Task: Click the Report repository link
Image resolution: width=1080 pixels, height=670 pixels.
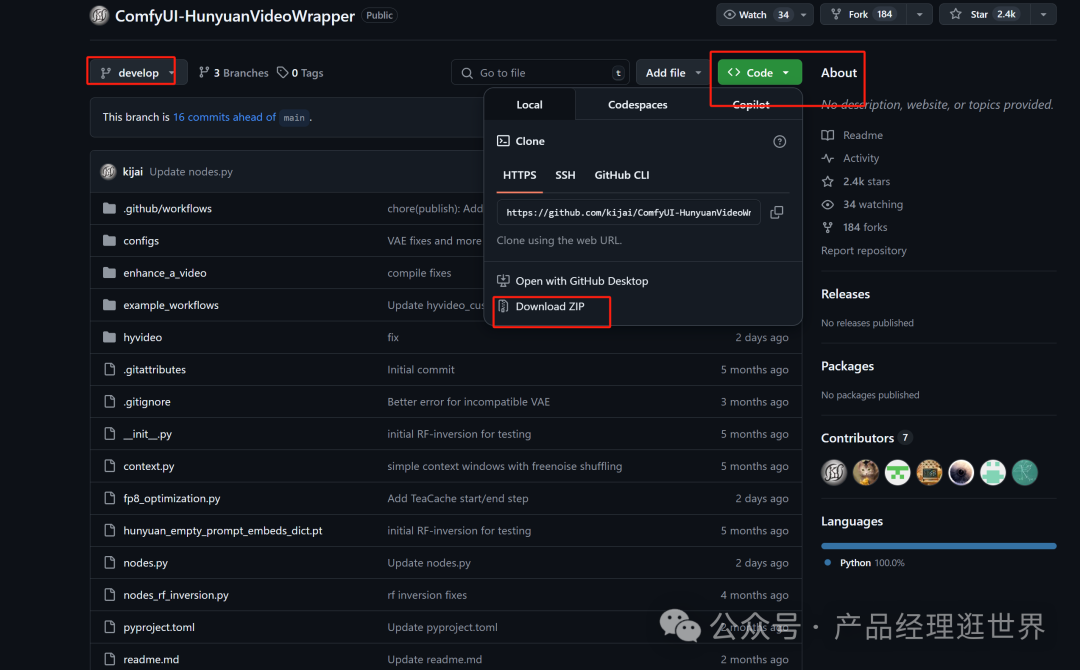Action: pyautogui.click(x=864, y=251)
